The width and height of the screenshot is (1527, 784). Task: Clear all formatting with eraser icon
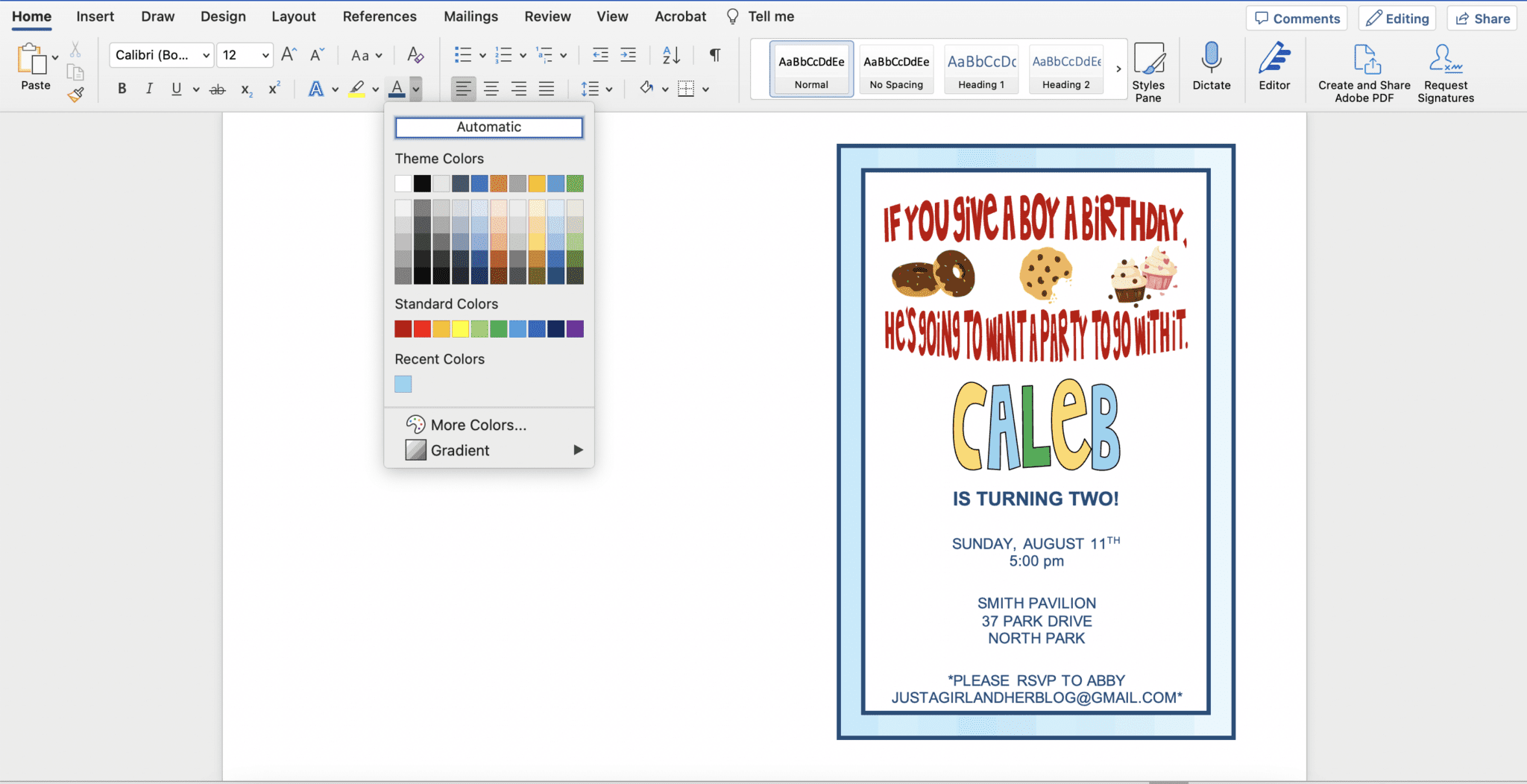pos(415,54)
